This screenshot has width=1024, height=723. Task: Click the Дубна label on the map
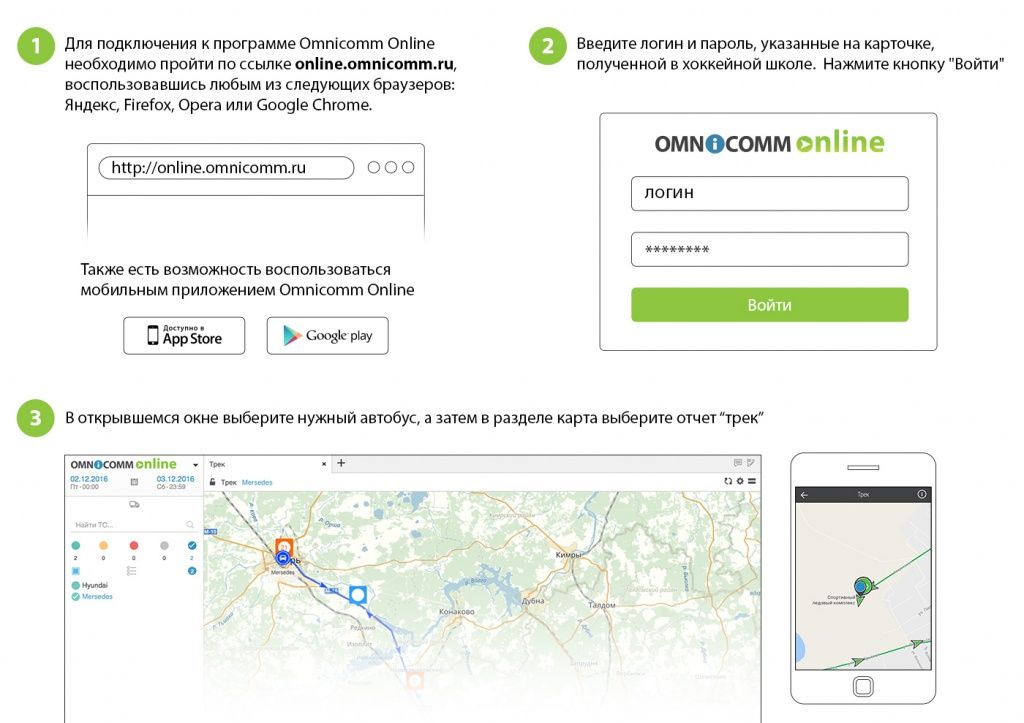(533, 601)
